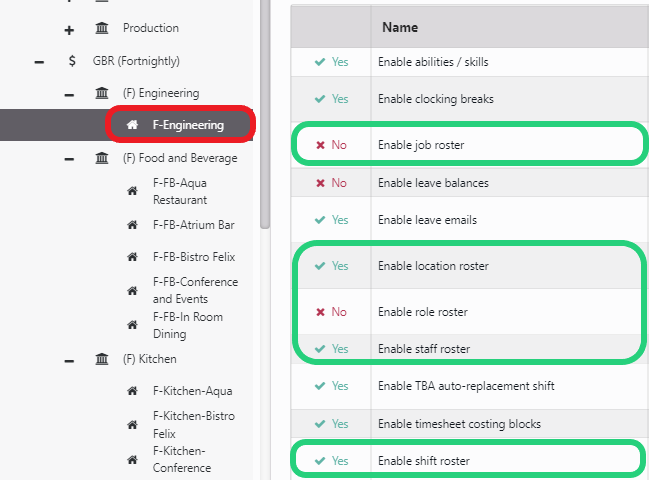Screen dimensions: 649x480
Task: Select the (F) Kitchen department
Action: point(149,359)
